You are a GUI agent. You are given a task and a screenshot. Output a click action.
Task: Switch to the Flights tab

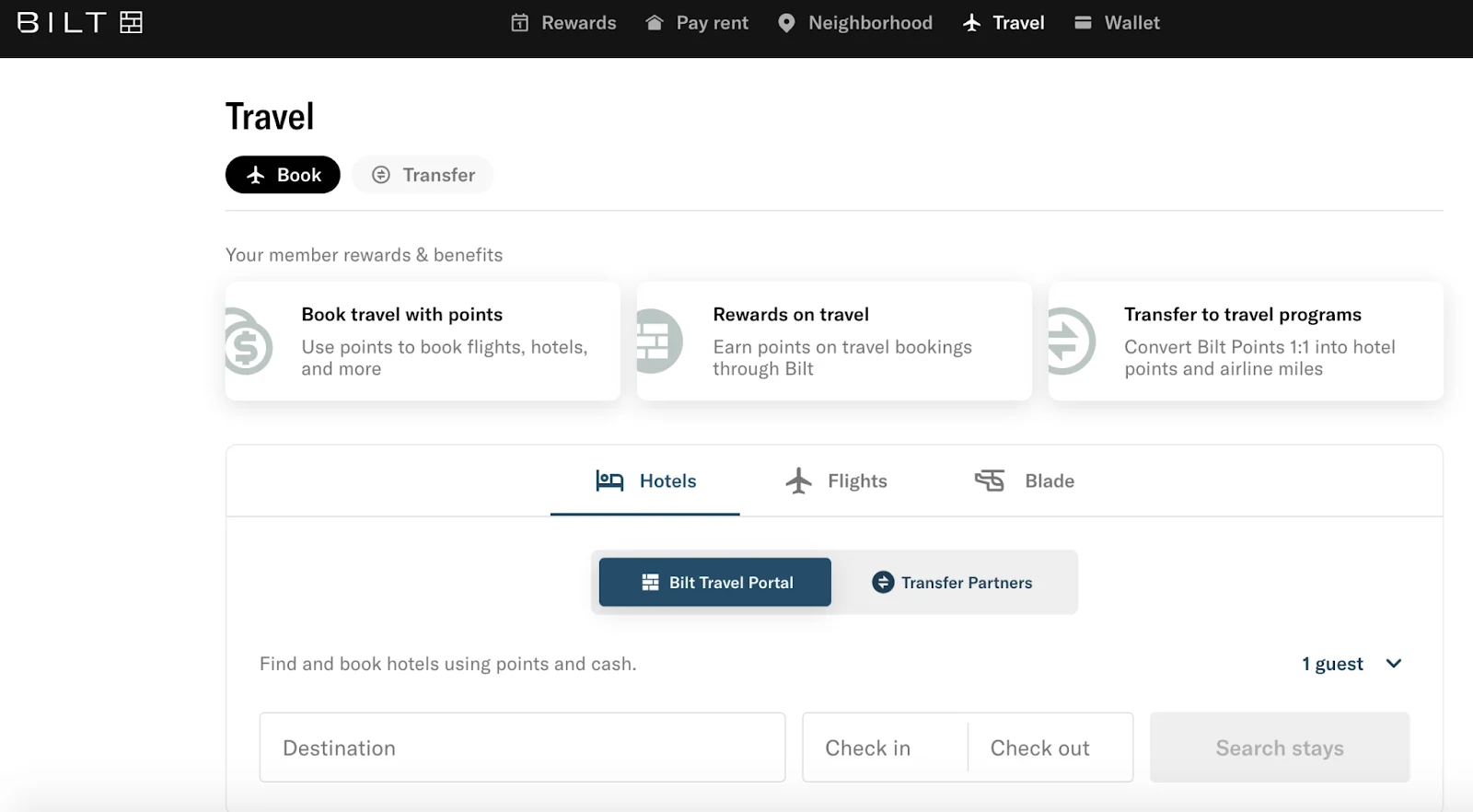[836, 481]
